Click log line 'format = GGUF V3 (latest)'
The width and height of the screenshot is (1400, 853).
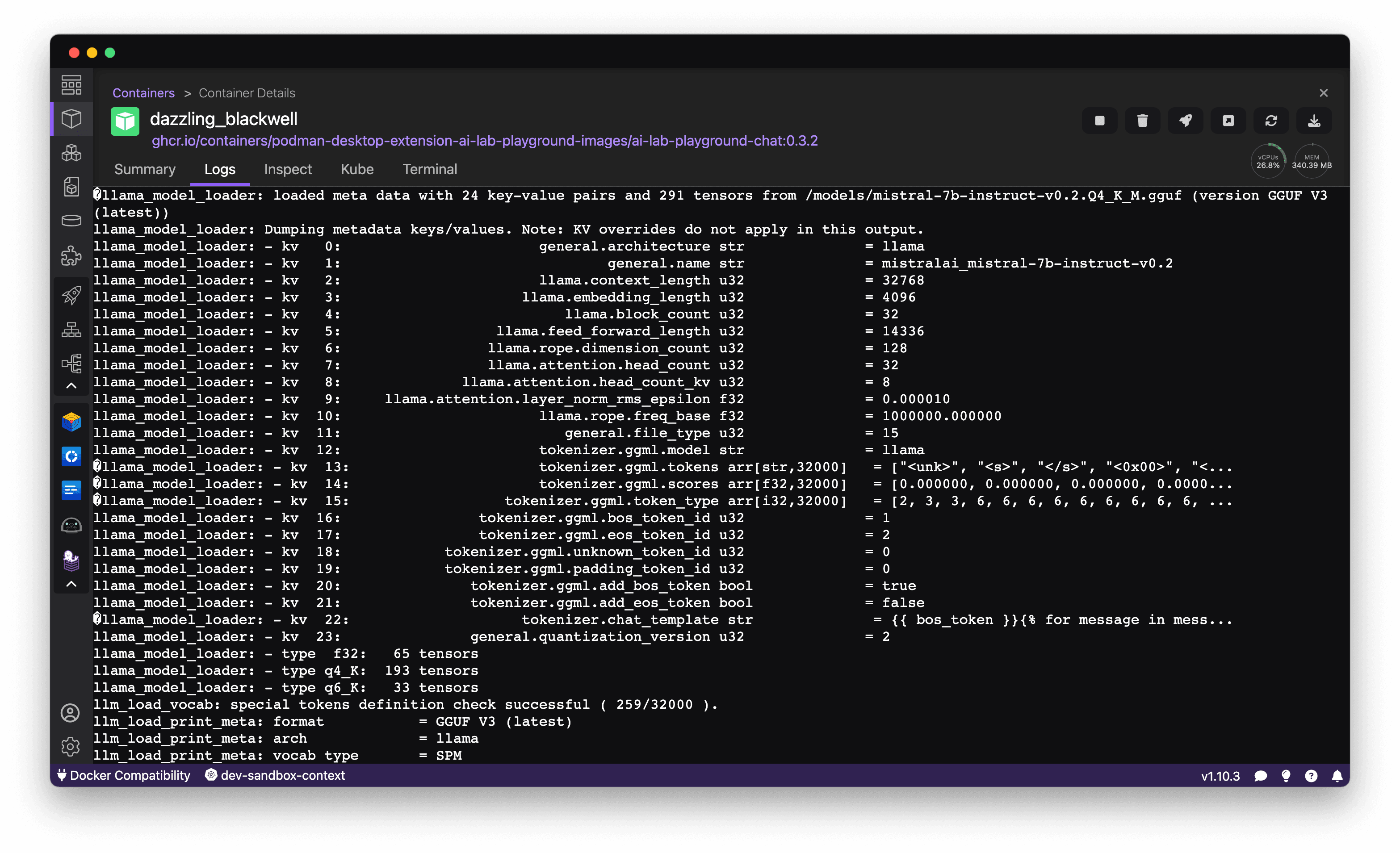tap(422, 722)
